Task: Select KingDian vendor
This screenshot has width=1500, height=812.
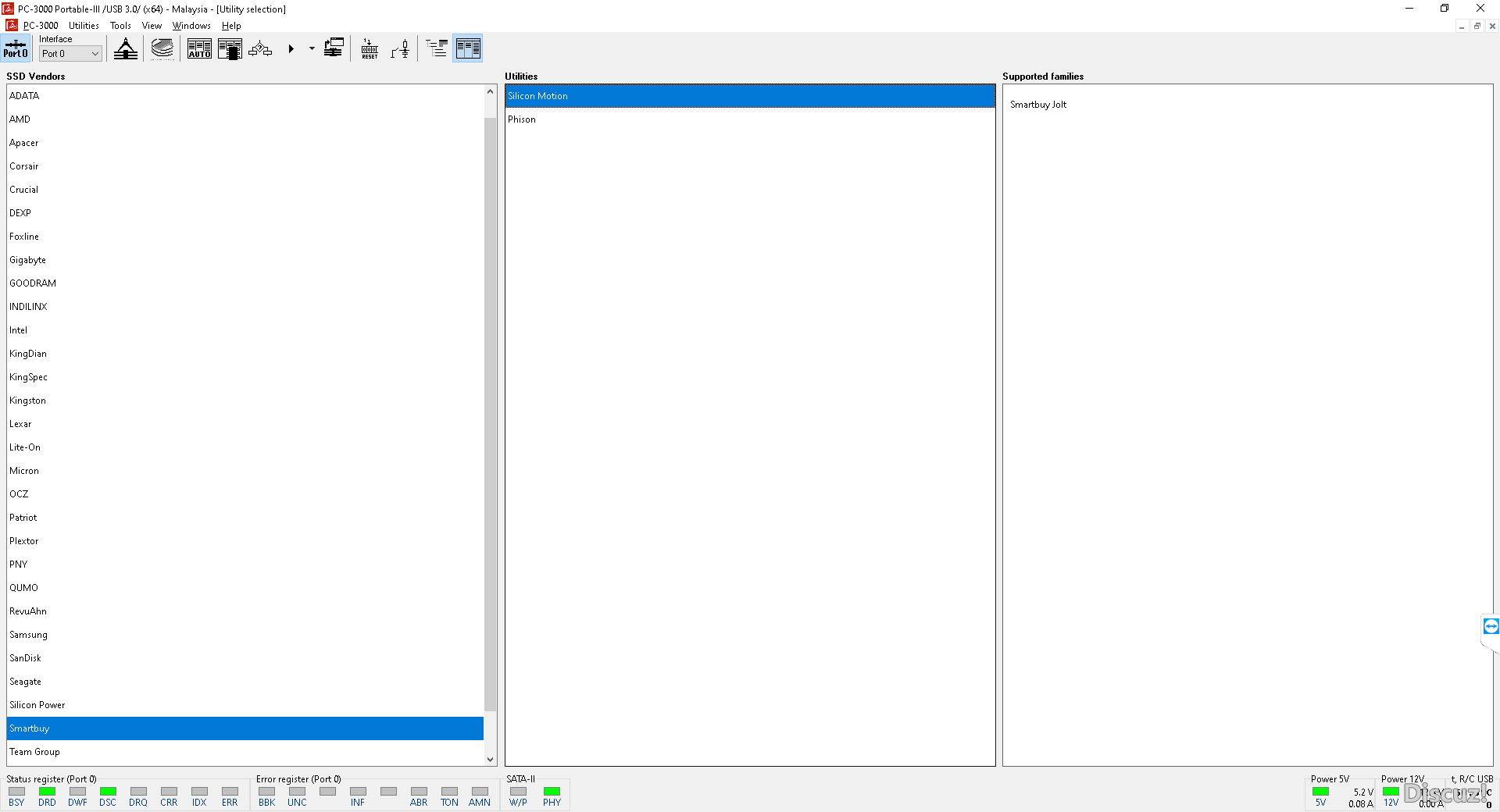Action: pos(245,354)
